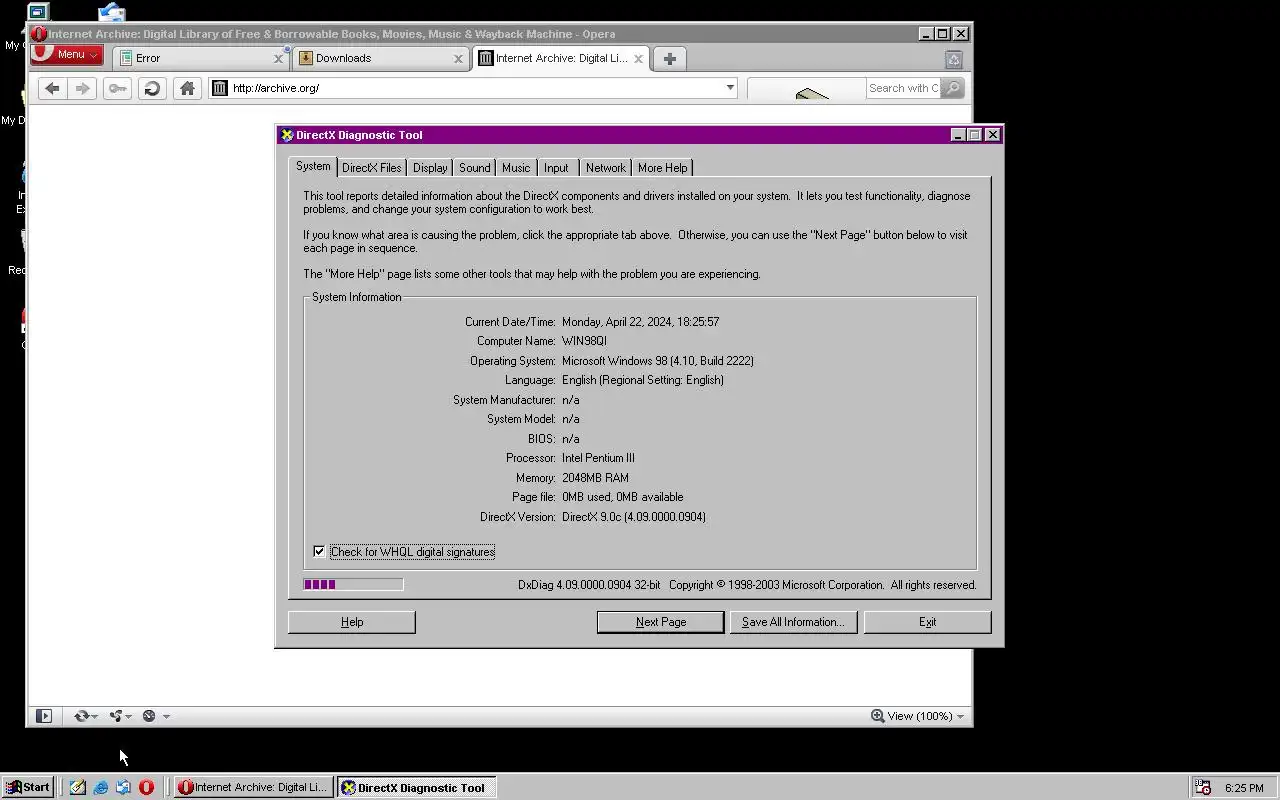Switch to the More Help tab
1280x800 pixels.
click(662, 168)
